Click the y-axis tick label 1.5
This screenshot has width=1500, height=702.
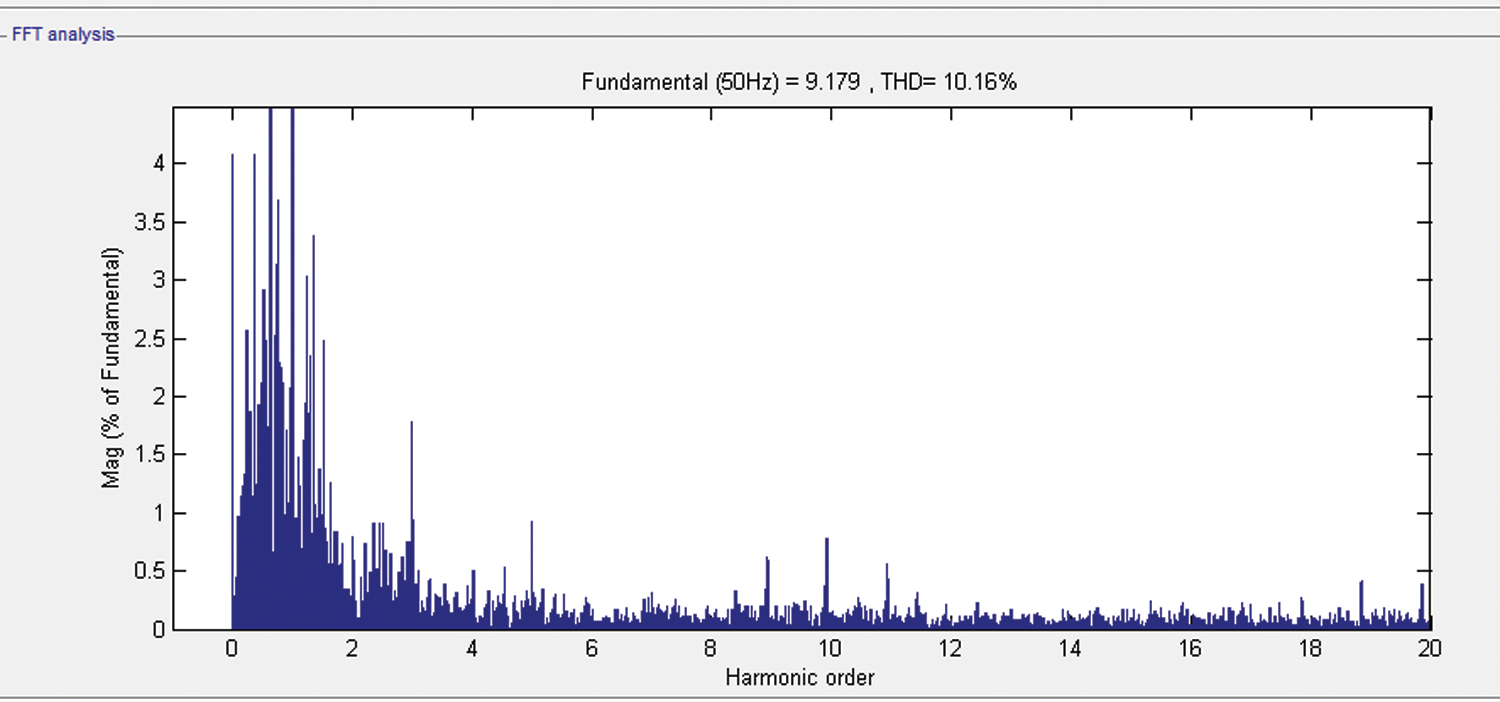148,455
